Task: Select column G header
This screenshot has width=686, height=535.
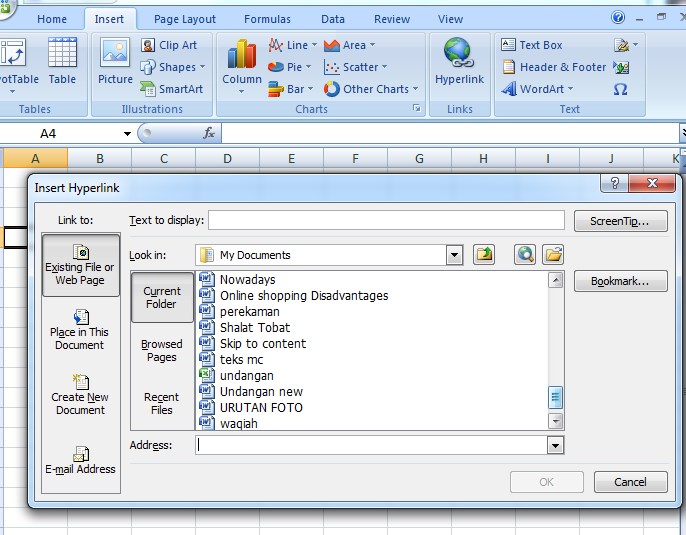Action: pos(419,158)
